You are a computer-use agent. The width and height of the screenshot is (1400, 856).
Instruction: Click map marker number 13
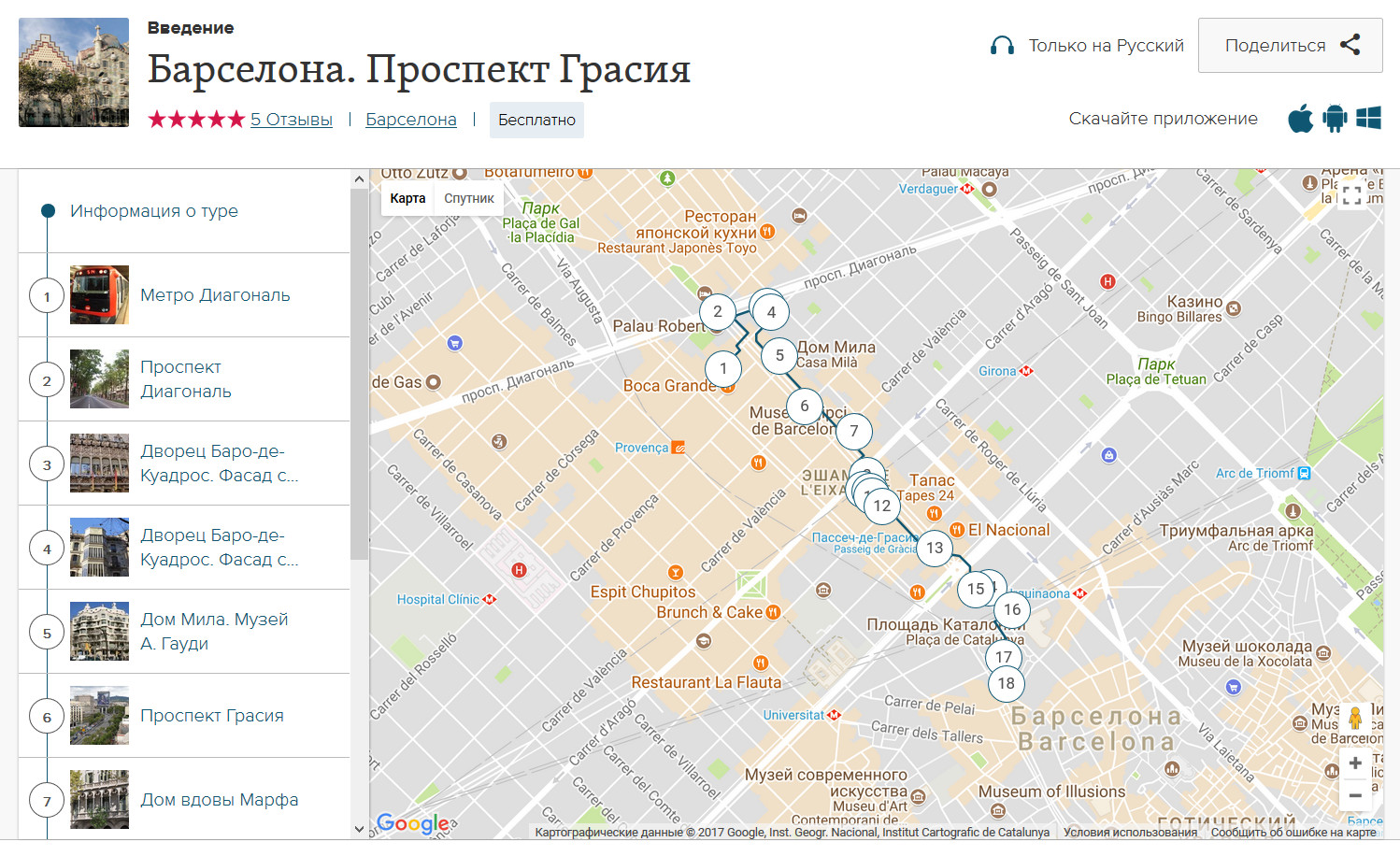[x=935, y=548]
